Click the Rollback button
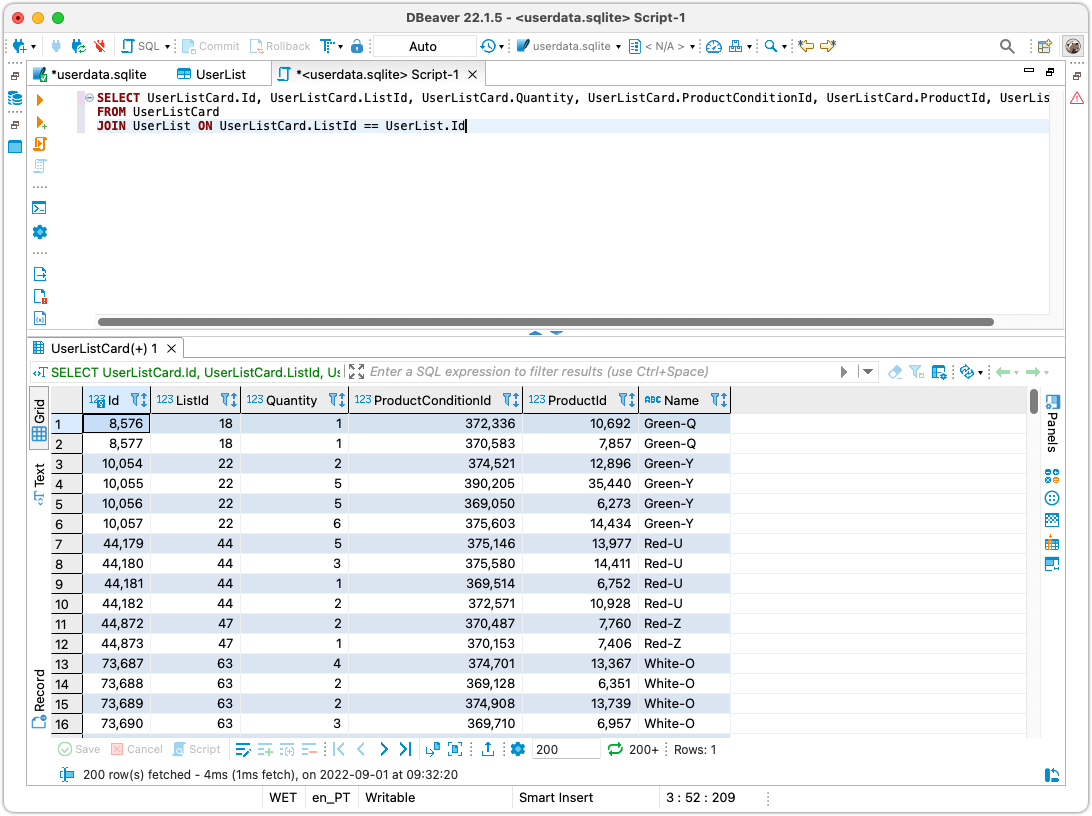This screenshot has width=1092, height=816. (280, 47)
